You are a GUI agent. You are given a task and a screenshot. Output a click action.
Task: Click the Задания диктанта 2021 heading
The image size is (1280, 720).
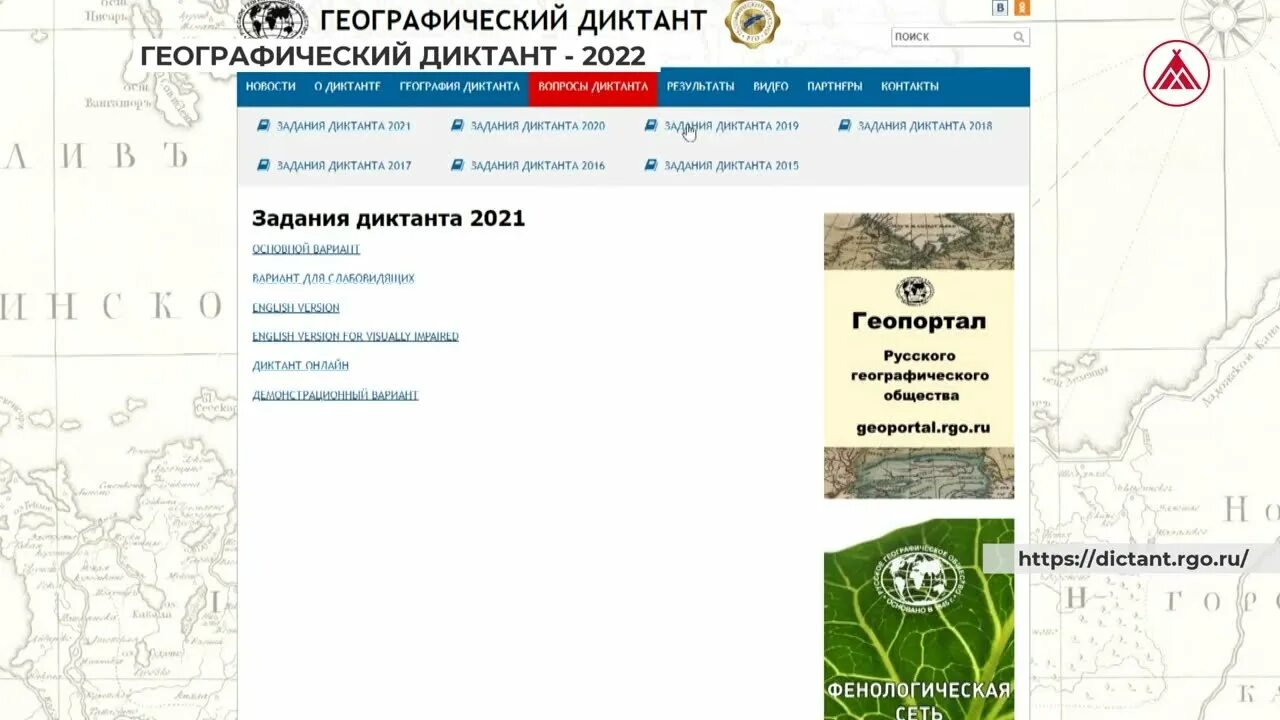tap(388, 218)
